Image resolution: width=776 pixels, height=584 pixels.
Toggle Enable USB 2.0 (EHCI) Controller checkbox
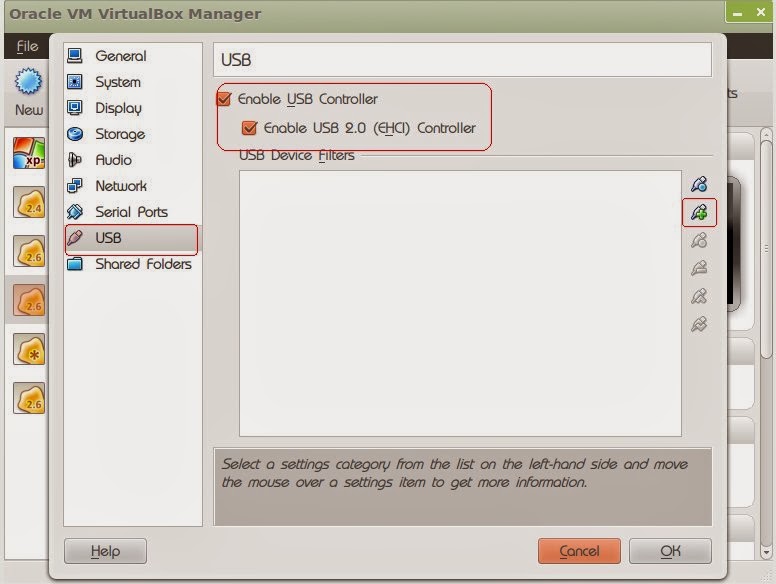(249, 128)
